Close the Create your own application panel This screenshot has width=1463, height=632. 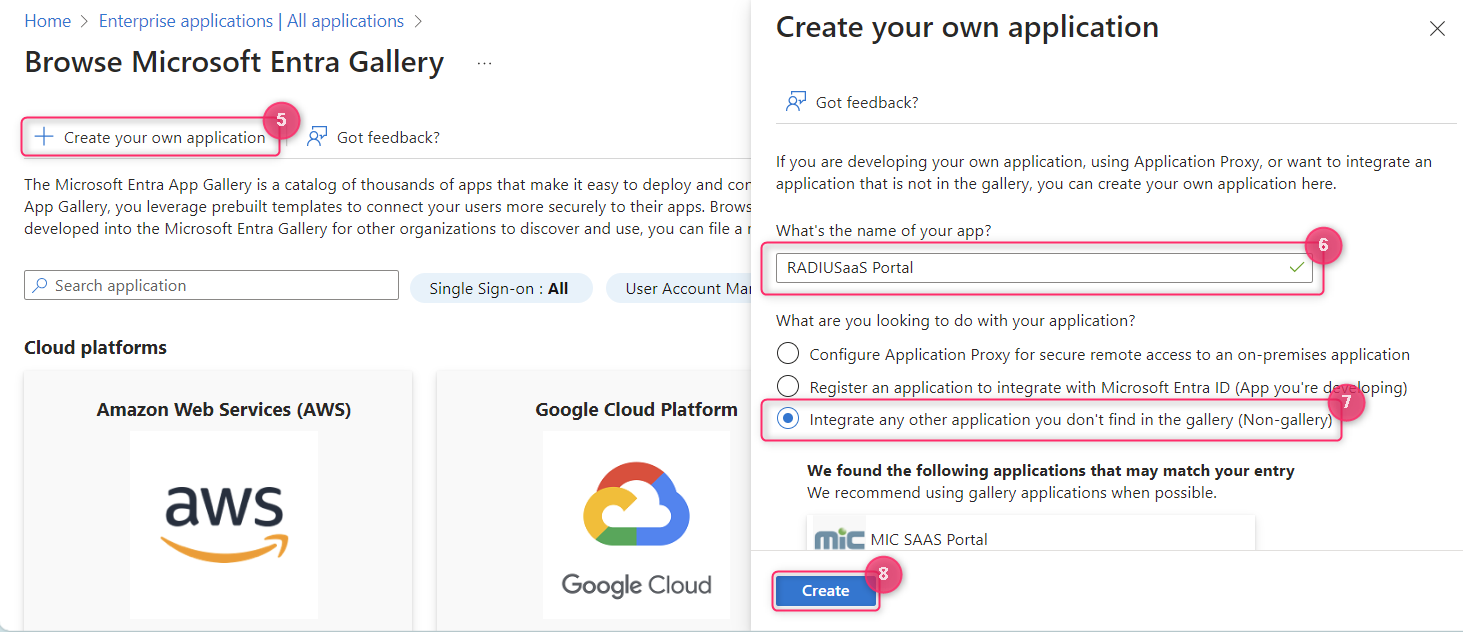[x=1437, y=29]
